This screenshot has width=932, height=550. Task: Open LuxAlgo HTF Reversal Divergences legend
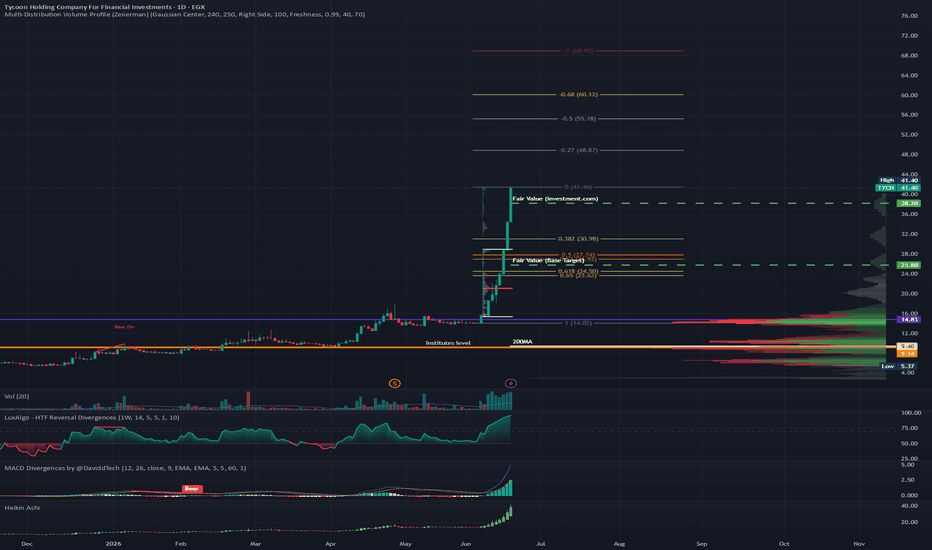click(92, 417)
